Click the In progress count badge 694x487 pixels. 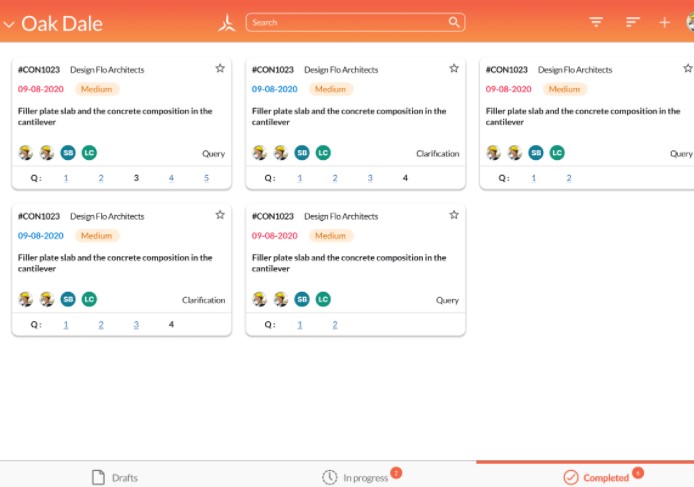(397, 473)
